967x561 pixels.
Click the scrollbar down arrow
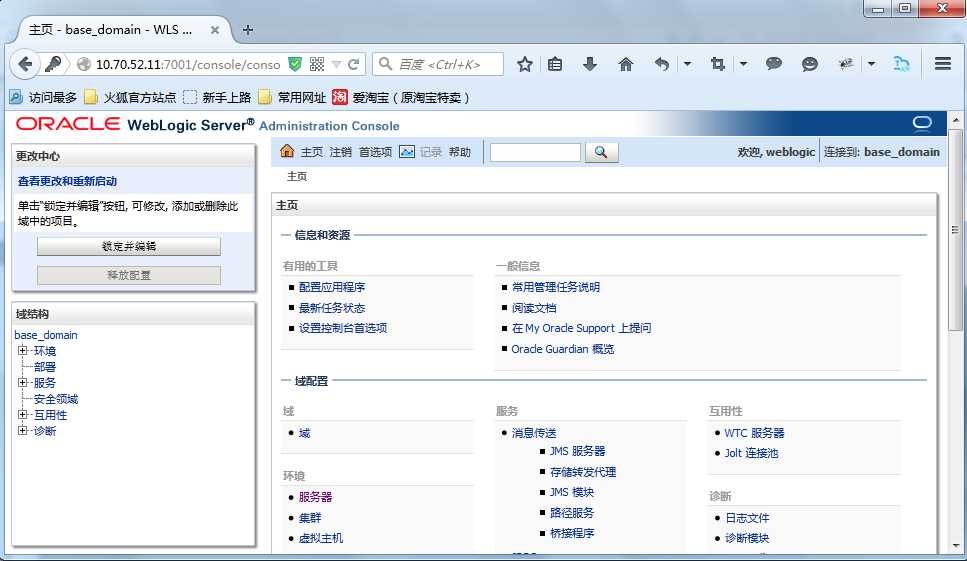tap(955, 546)
